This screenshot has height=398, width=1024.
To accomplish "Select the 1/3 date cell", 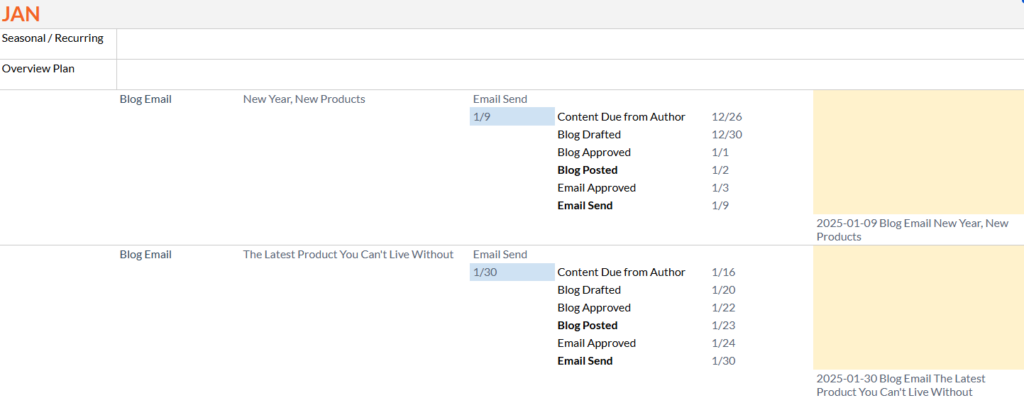I will (720, 188).
